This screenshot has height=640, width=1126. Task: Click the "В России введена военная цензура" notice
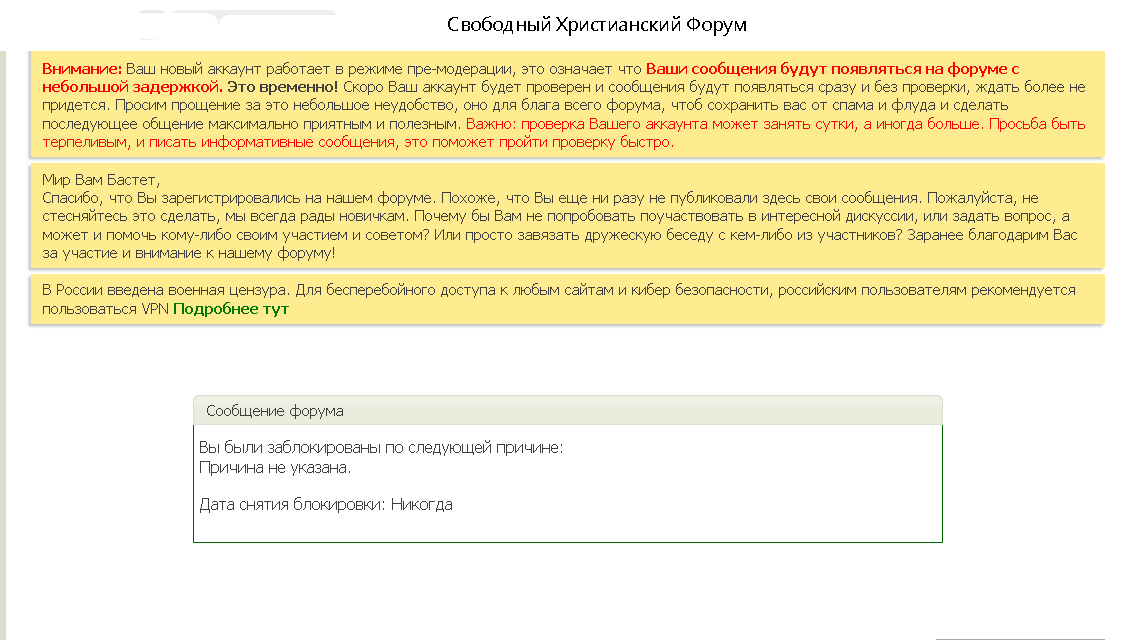165,290
